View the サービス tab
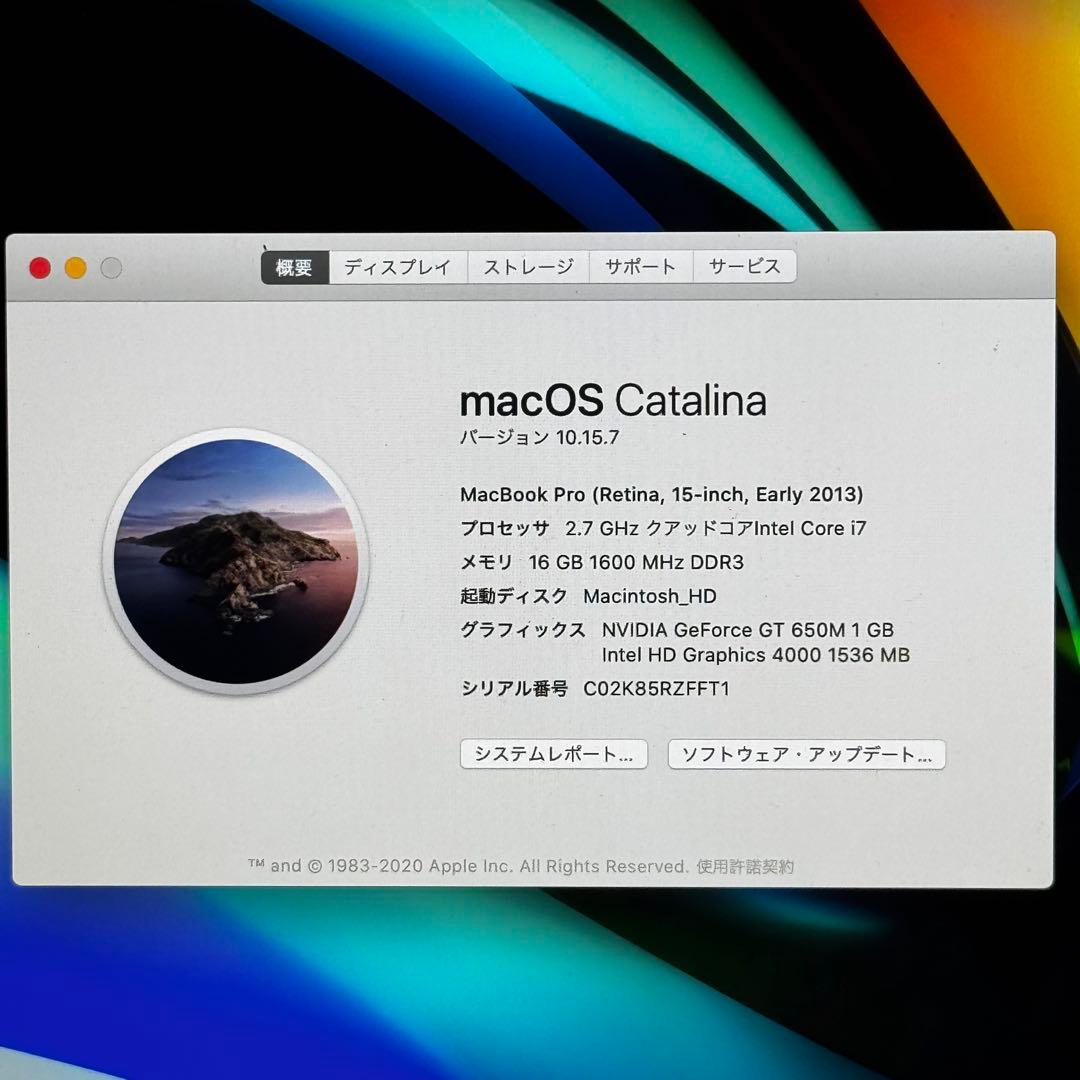 (743, 266)
